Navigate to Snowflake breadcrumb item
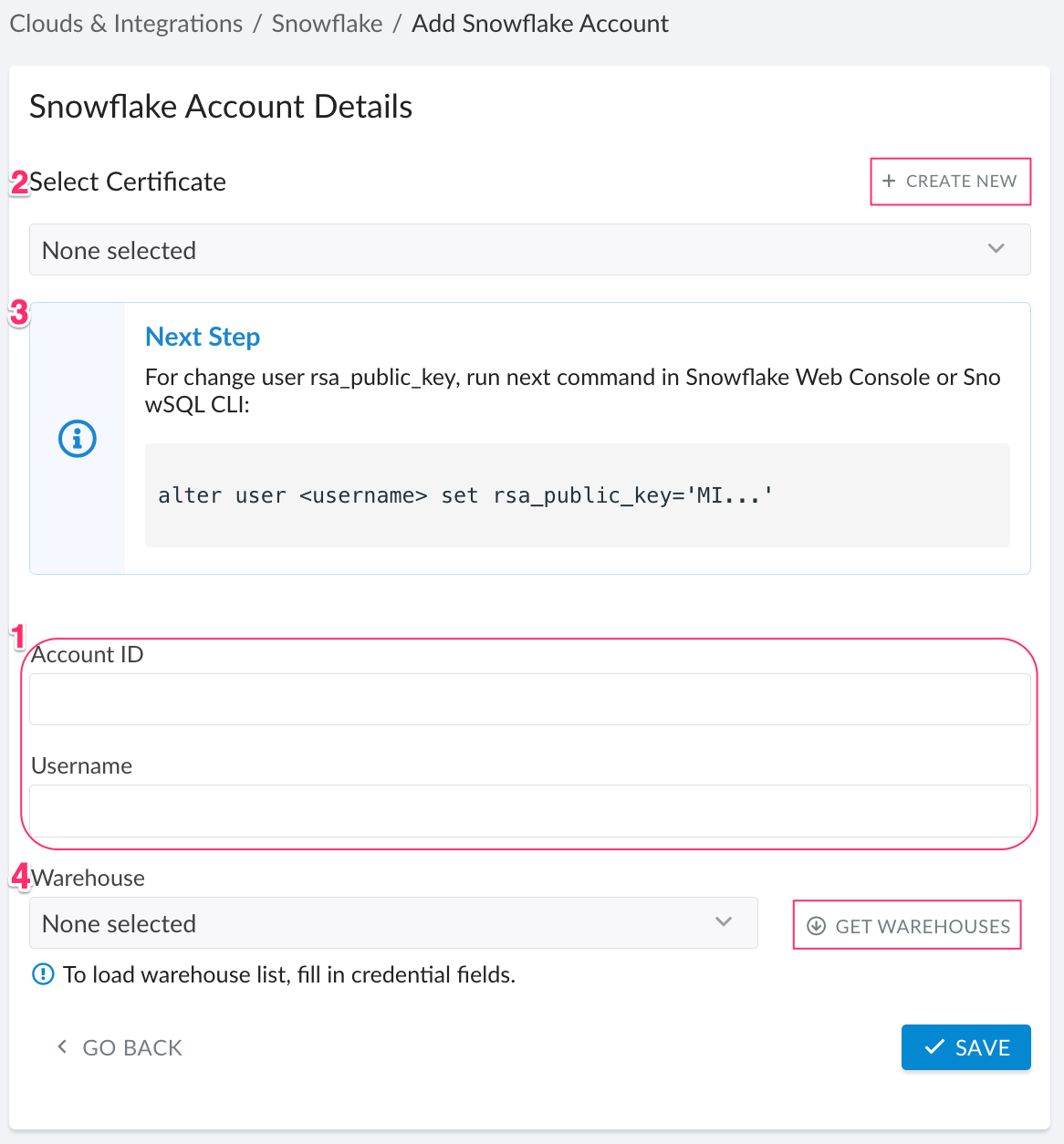Viewport: 1064px width, 1144px height. point(327,23)
